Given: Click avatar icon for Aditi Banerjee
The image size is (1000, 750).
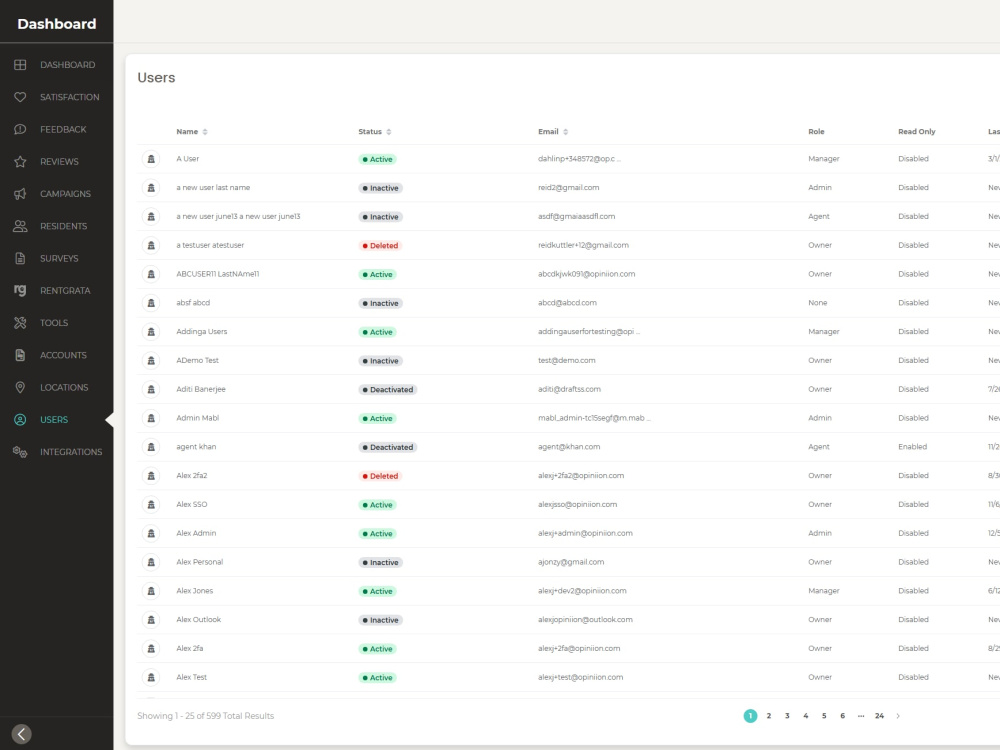Looking at the screenshot, I should point(151,389).
